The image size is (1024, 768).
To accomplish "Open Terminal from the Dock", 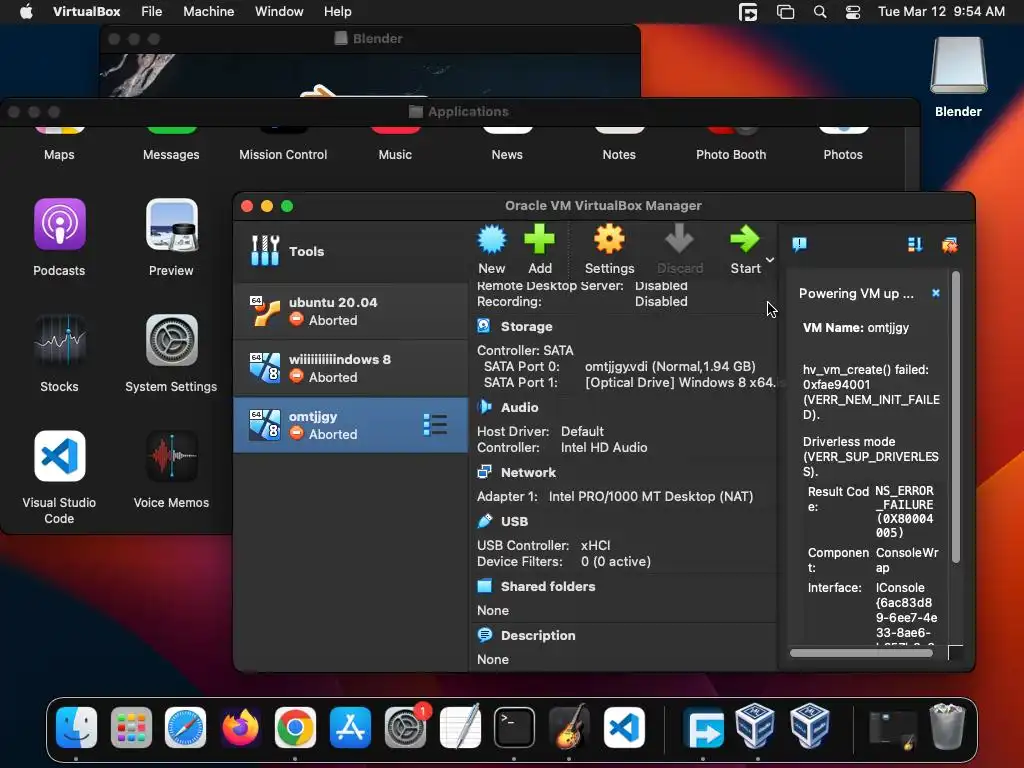I will 514,728.
